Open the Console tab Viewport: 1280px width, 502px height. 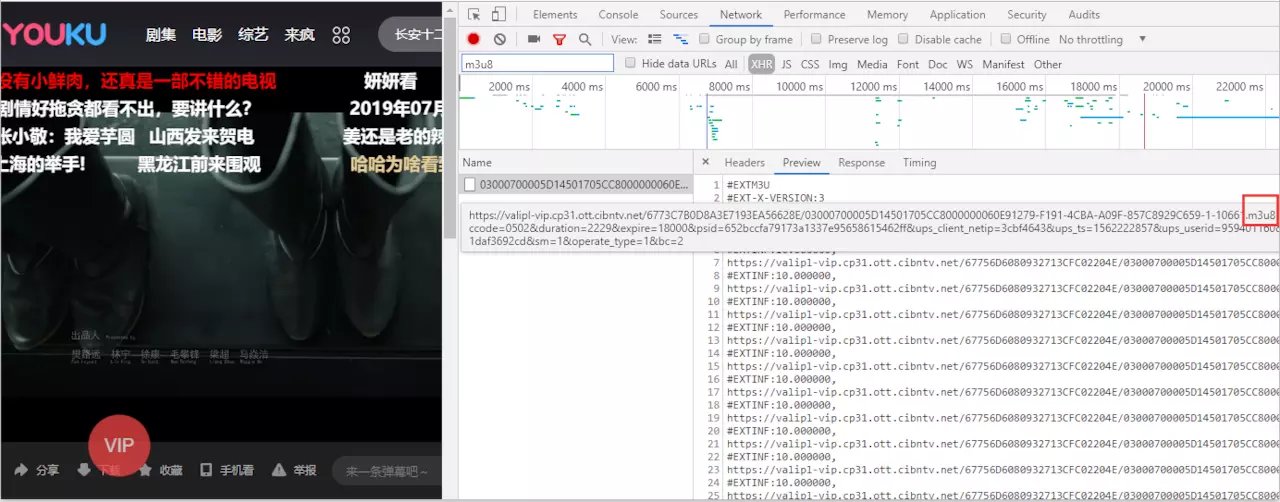(x=618, y=15)
